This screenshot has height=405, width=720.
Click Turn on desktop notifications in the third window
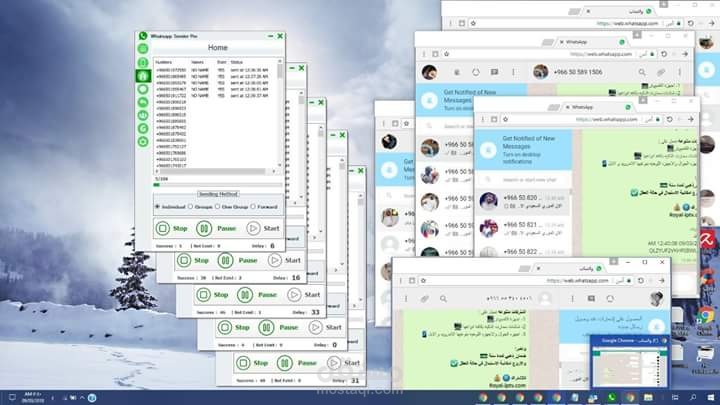(x=521, y=158)
